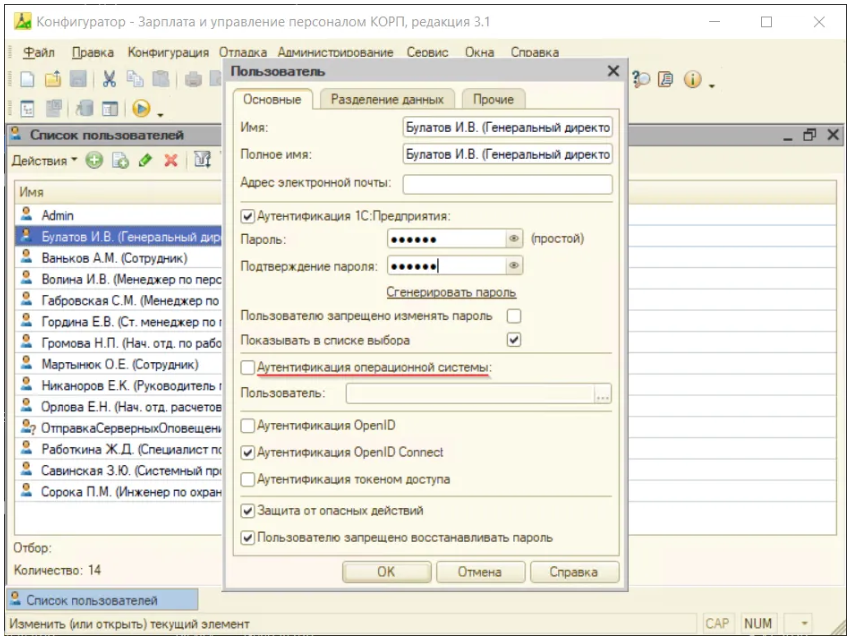Click the copy user icon in list toolbar
852x639 pixels.
(120, 160)
